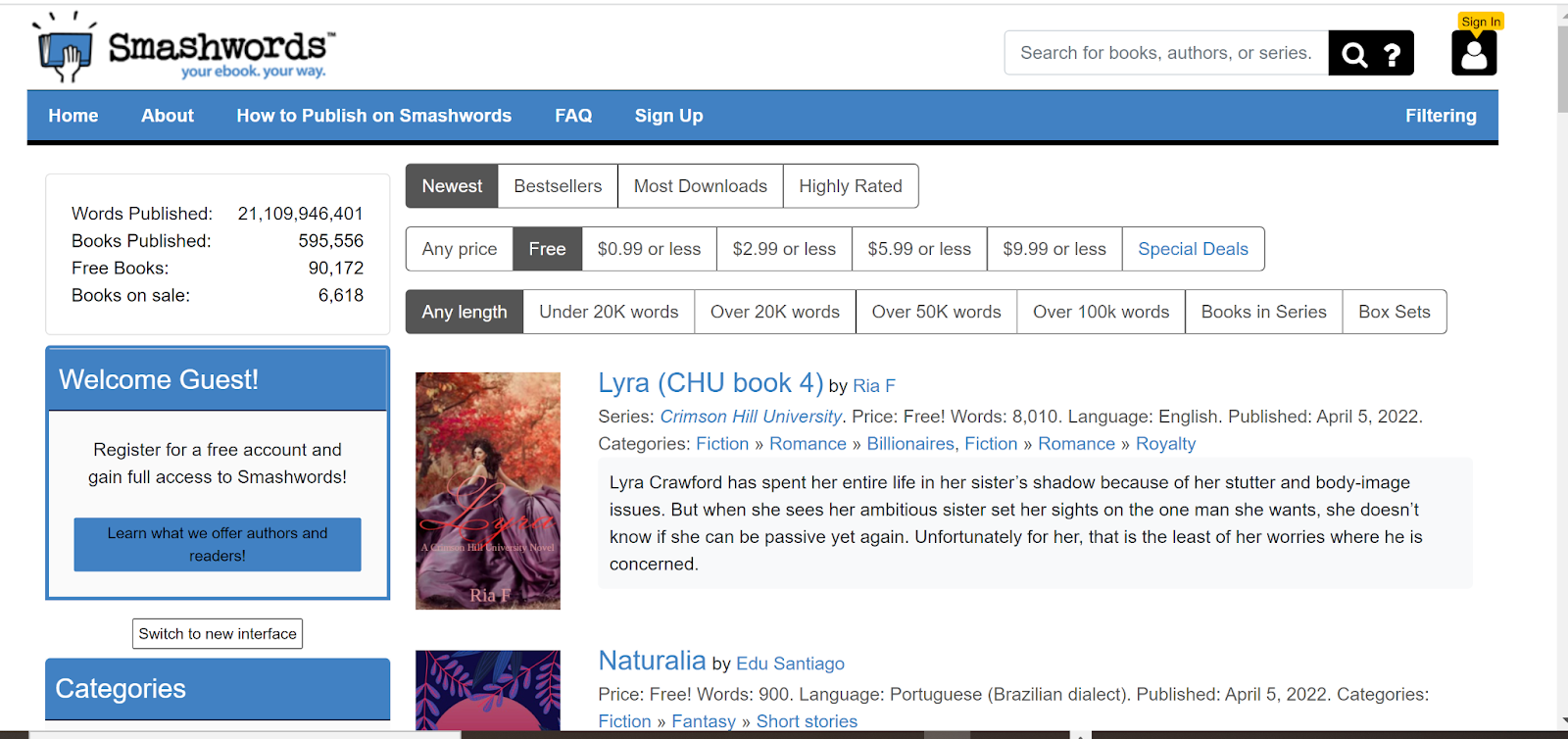The image size is (1568, 739).
Task: Filter to Over 100k words
Action: 1101,312
